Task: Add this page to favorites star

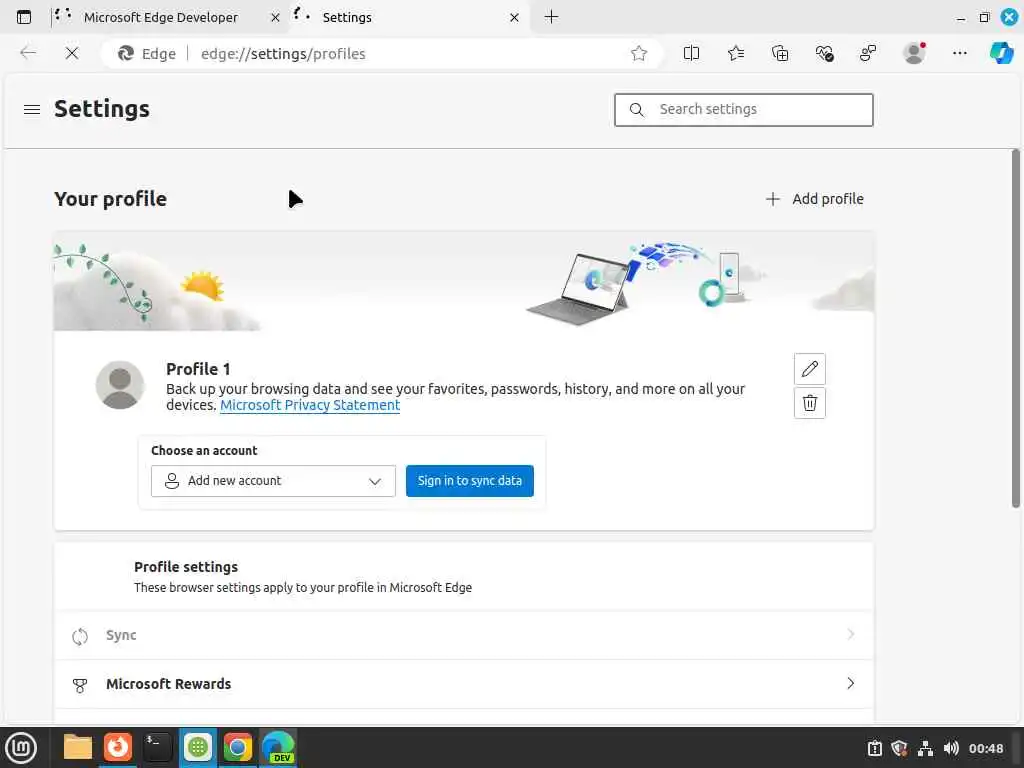Action: point(639,54)
